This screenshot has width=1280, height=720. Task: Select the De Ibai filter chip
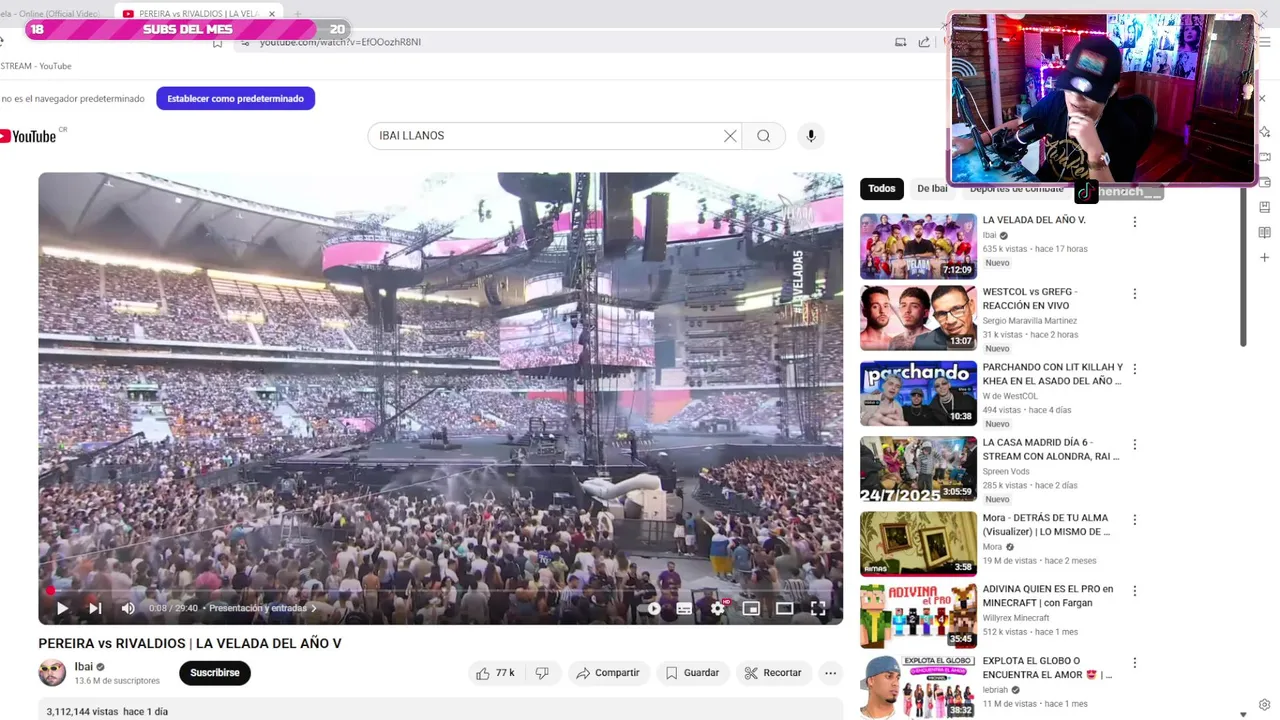click(932, 189)
